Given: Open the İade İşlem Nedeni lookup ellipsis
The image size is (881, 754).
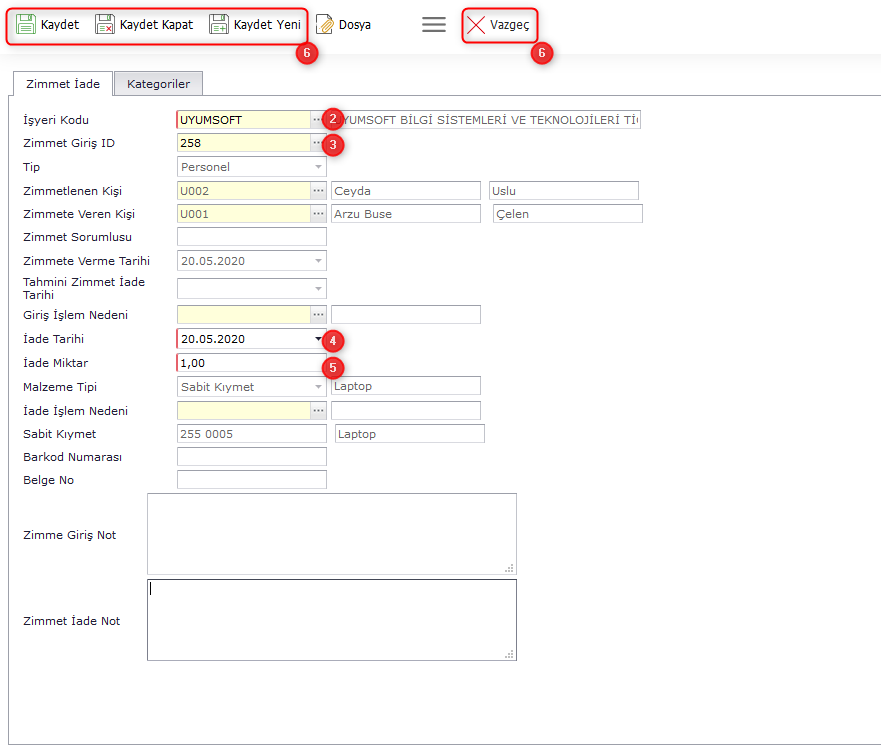Looking at the screenshot, I should point(318,410).
